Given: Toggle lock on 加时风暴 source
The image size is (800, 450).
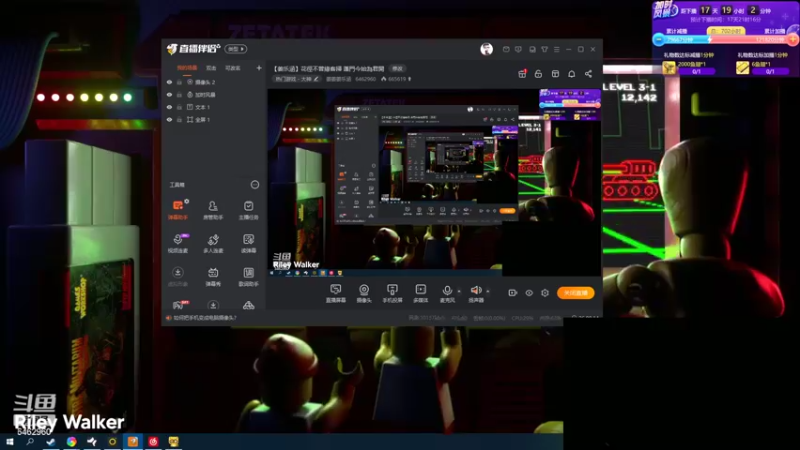Looking at the screenshot, I should (179, 94).
